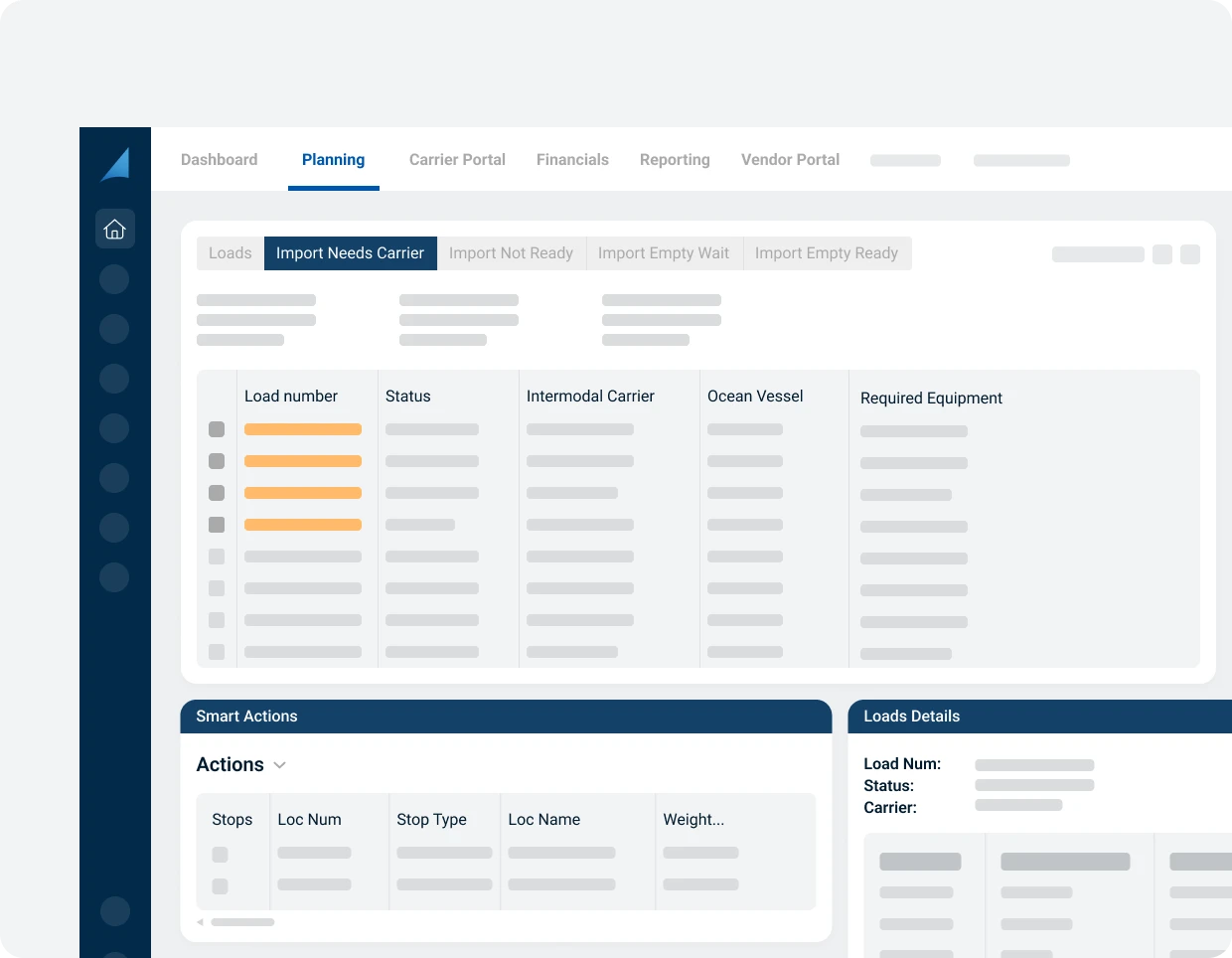Expand the Actions dropdown chevron
The height and width of the screenshot is (958, 1232).
(x=280, y=765)
